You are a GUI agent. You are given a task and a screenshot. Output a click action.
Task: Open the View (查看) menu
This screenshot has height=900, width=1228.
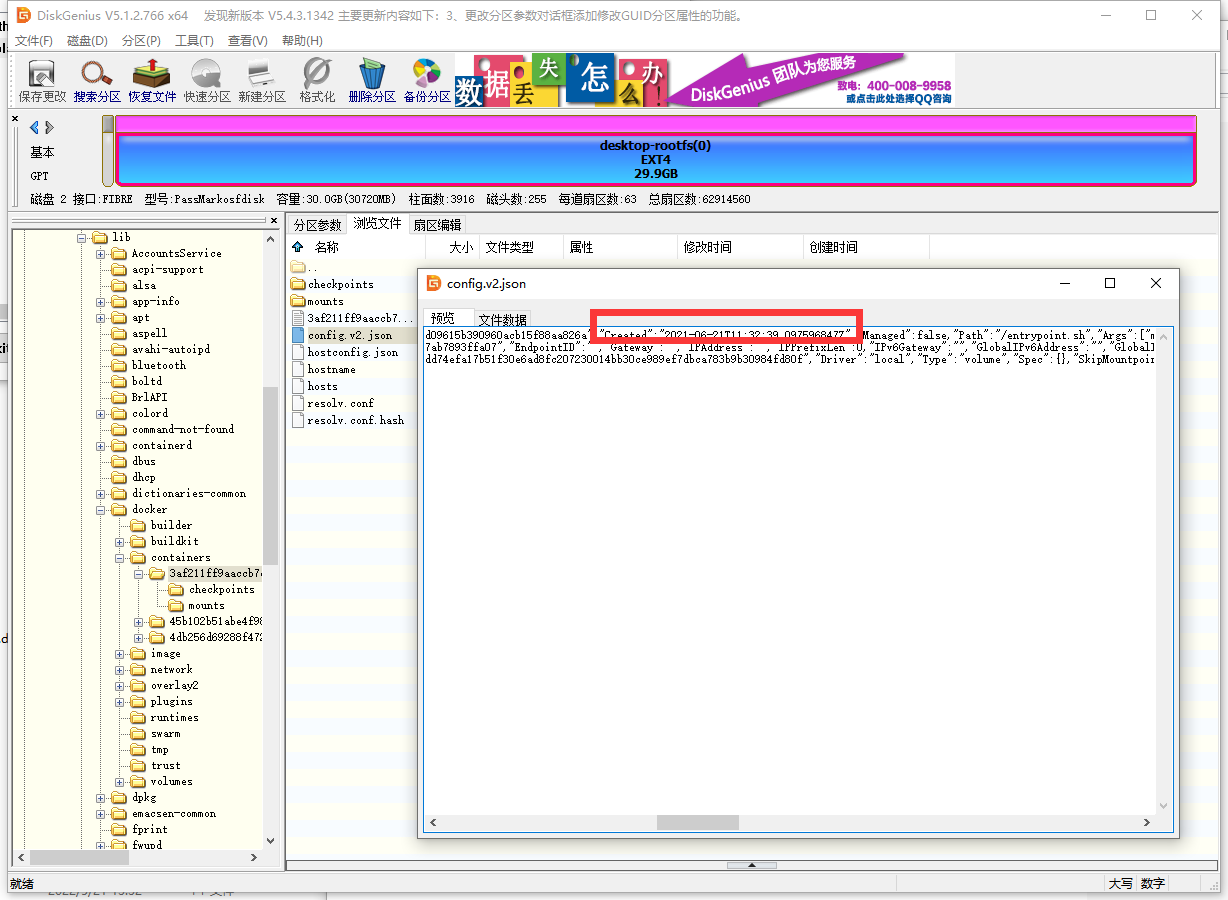tap(248, 41)
